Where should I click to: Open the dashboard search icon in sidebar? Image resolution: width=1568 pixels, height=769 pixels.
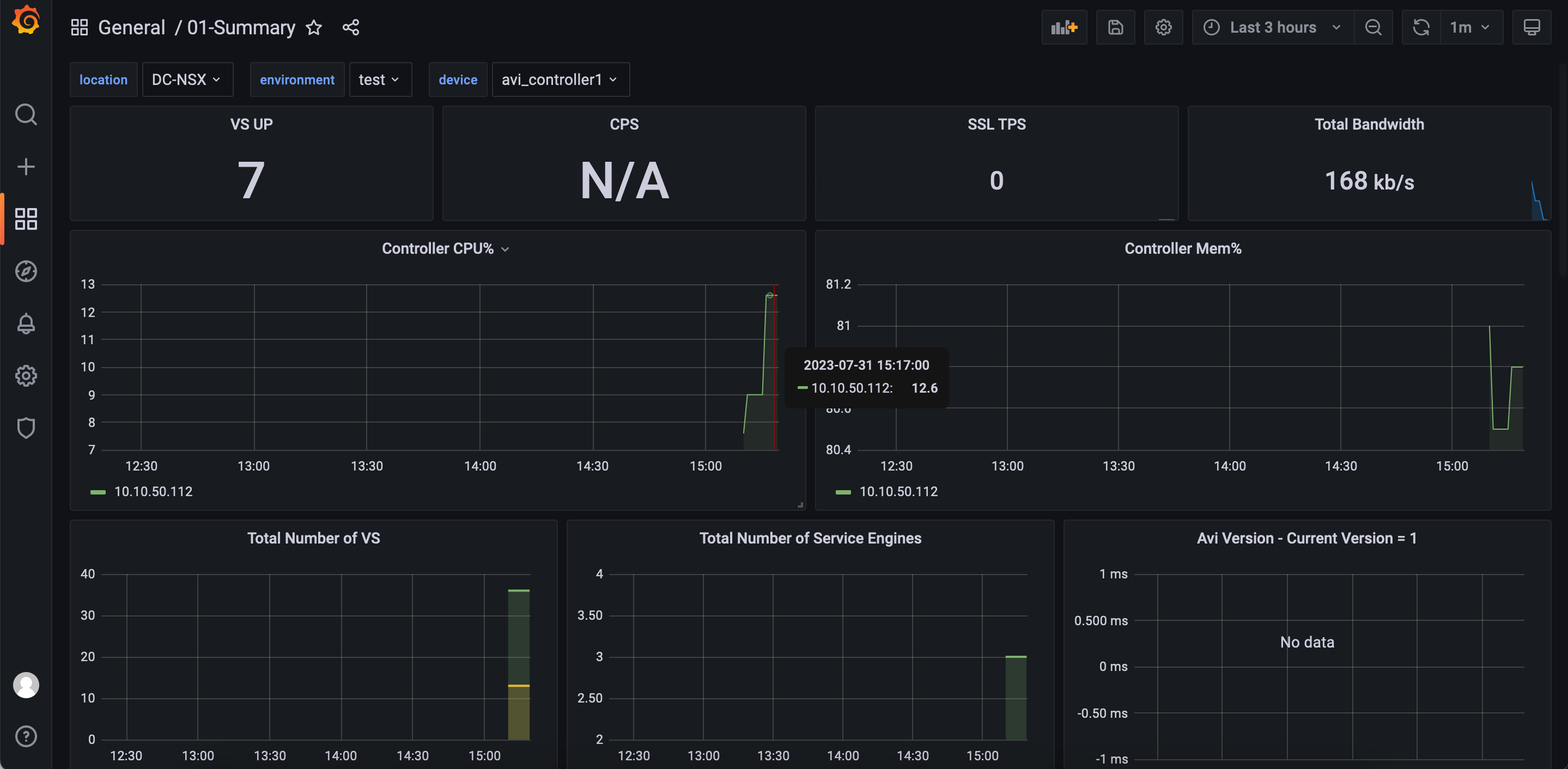26,114
